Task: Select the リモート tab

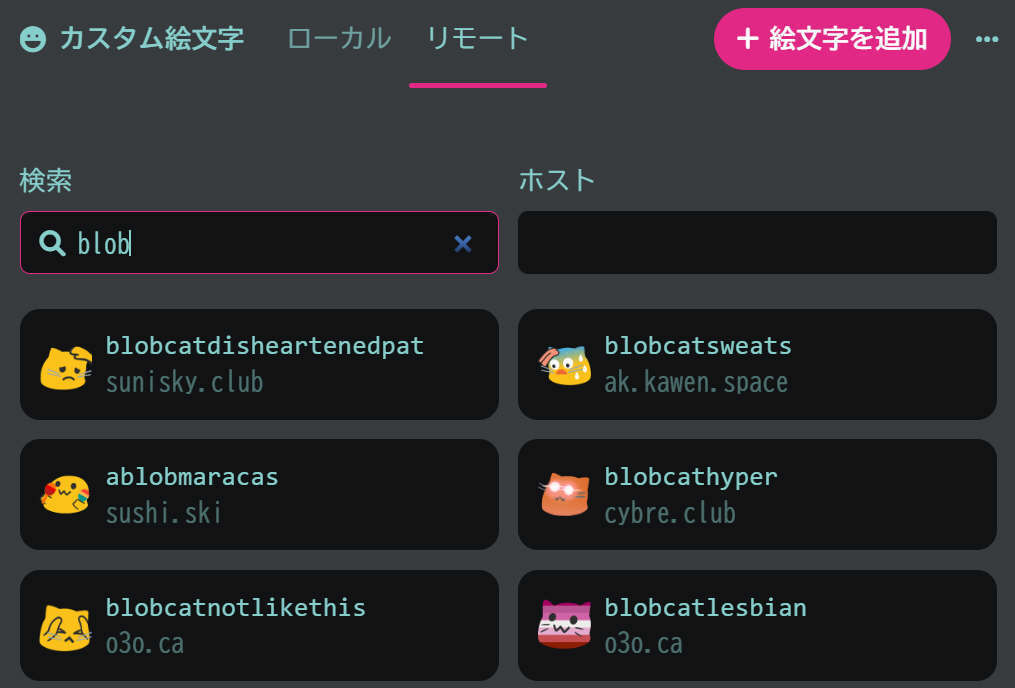Action: 477,39
